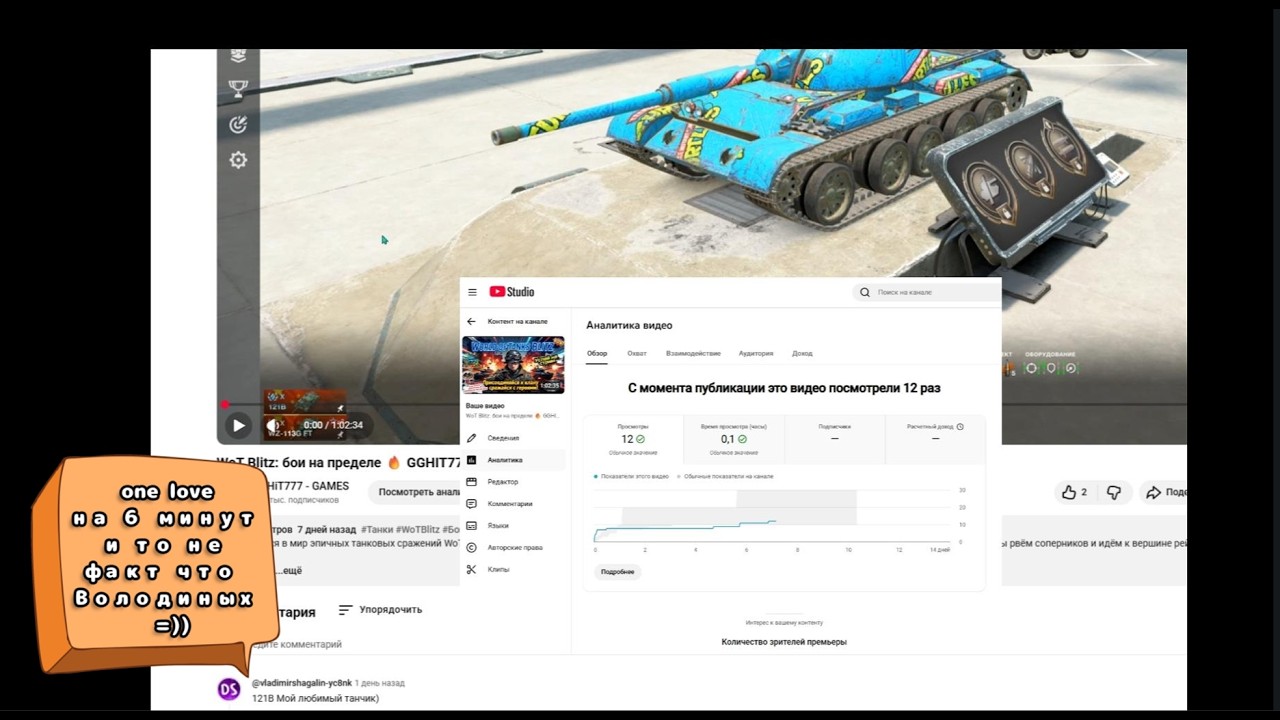Like the video with thumbs-up button
Image resolution: width=1280 pixels, height=720 pixels.
point(1074,492)
